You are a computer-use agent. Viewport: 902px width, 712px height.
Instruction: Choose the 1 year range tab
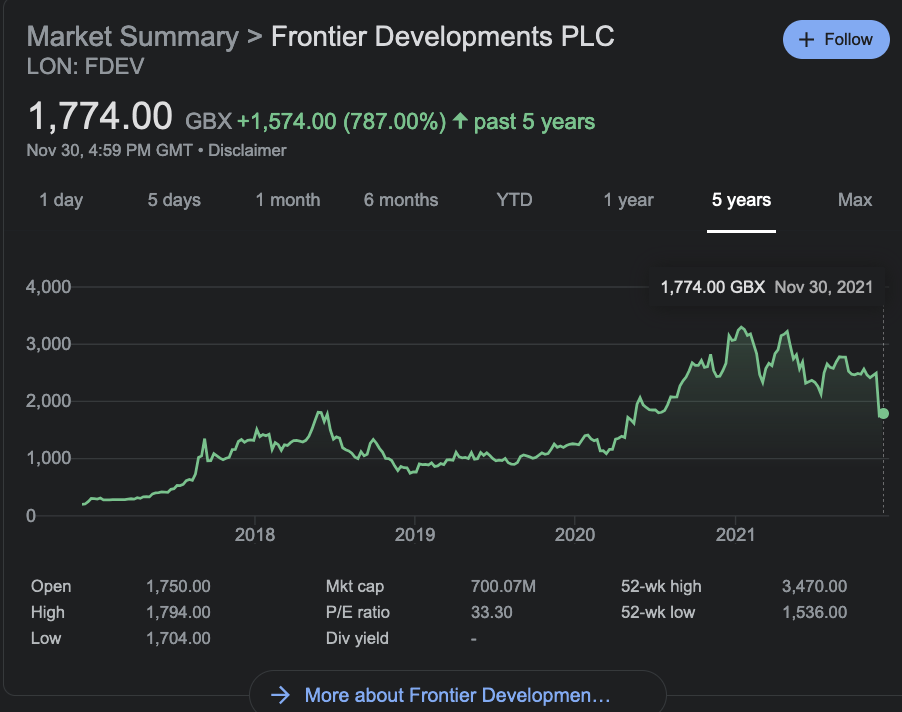coord(628,200)
